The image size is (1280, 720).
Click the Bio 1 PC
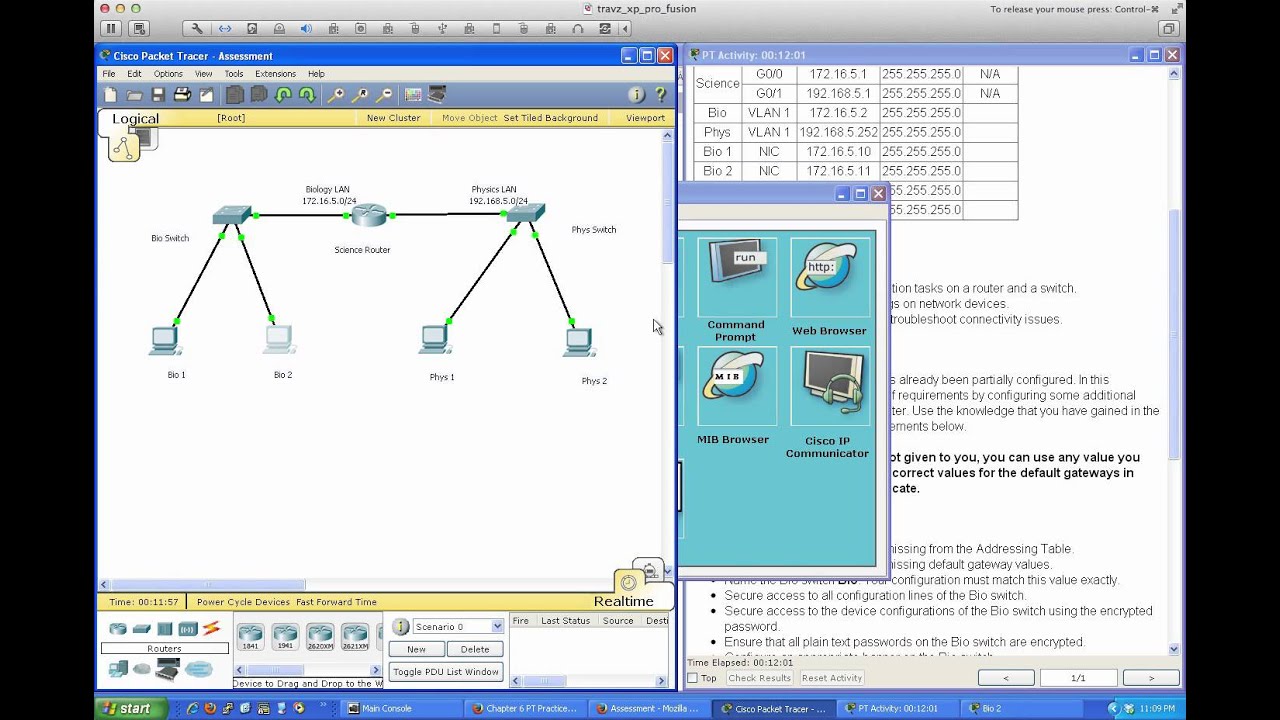[165, 341]
